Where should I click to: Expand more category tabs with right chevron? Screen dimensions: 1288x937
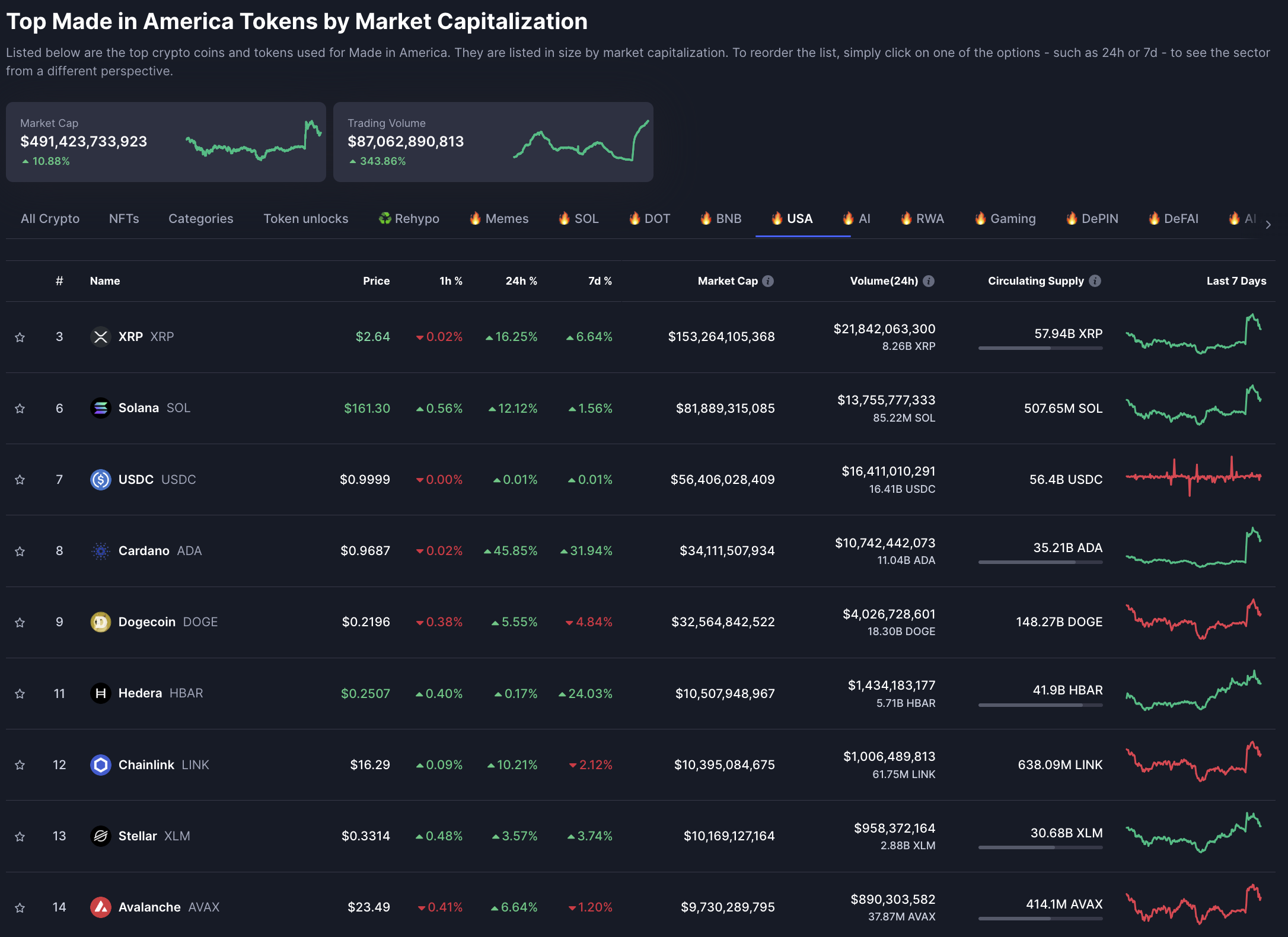(1268, 225)
